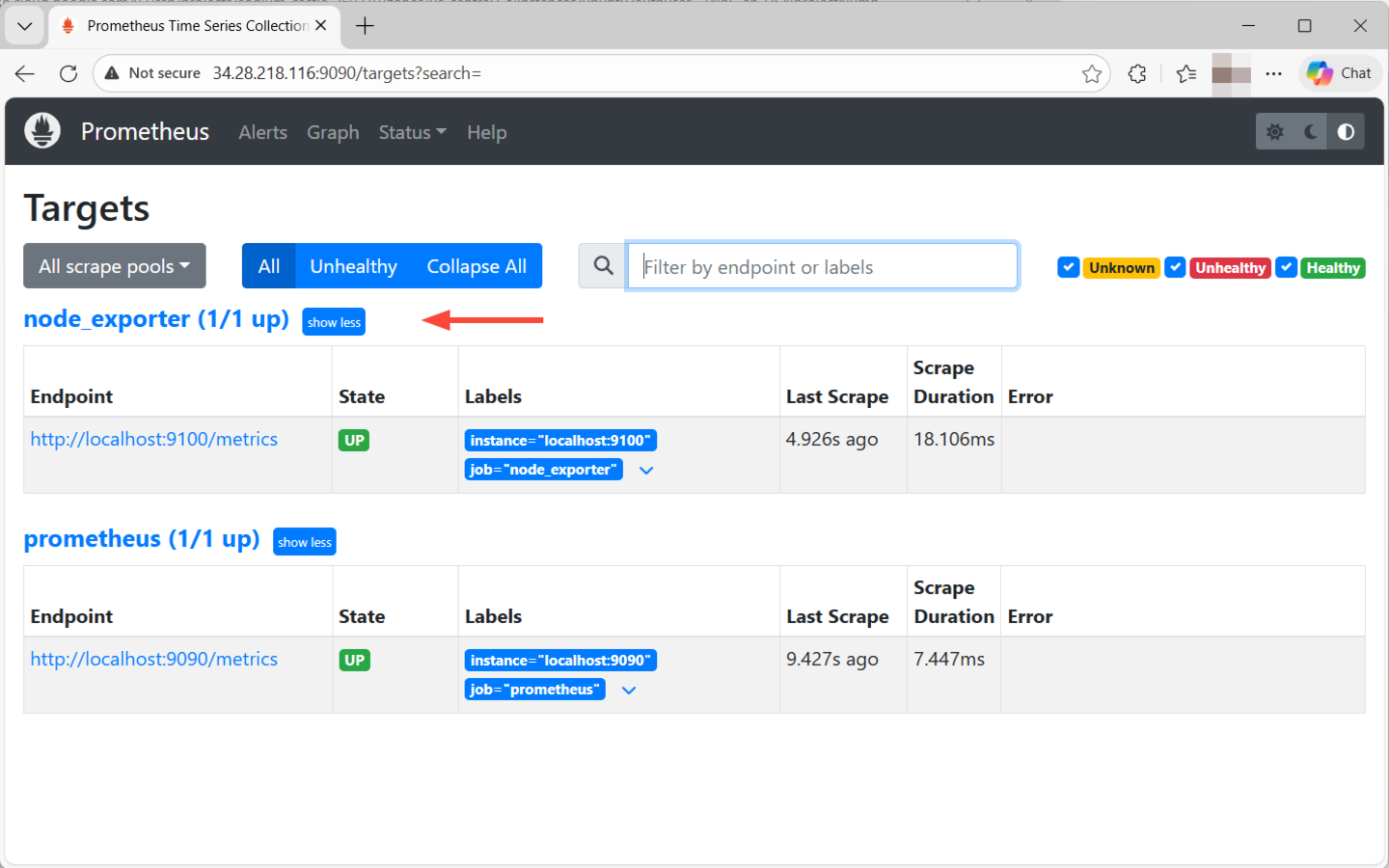Collapse the node_exporter group via show less
The image size is (1389, 868).
click(334, 321)
